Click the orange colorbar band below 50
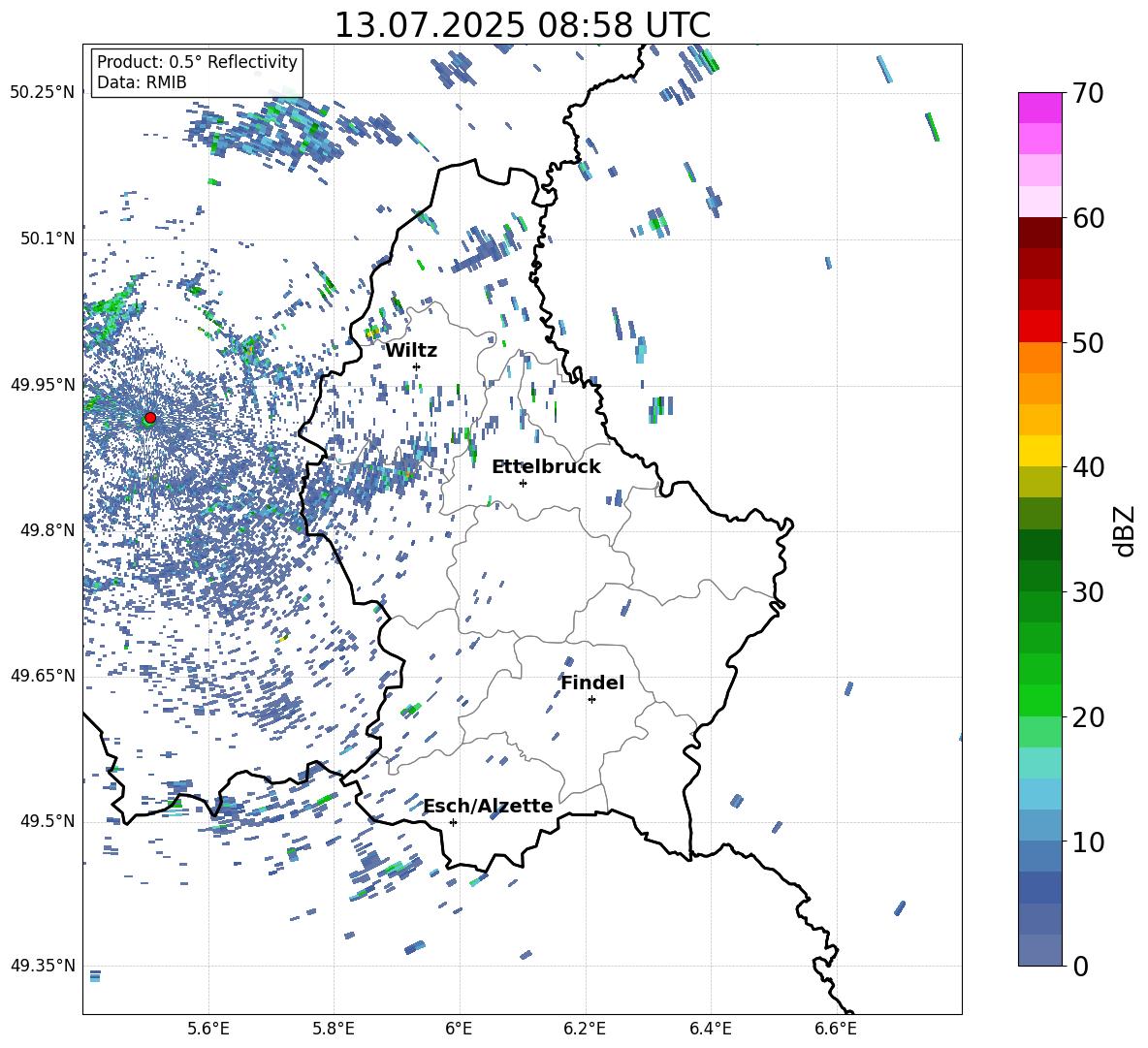1148x1048 pixels. click(1039, 358)
